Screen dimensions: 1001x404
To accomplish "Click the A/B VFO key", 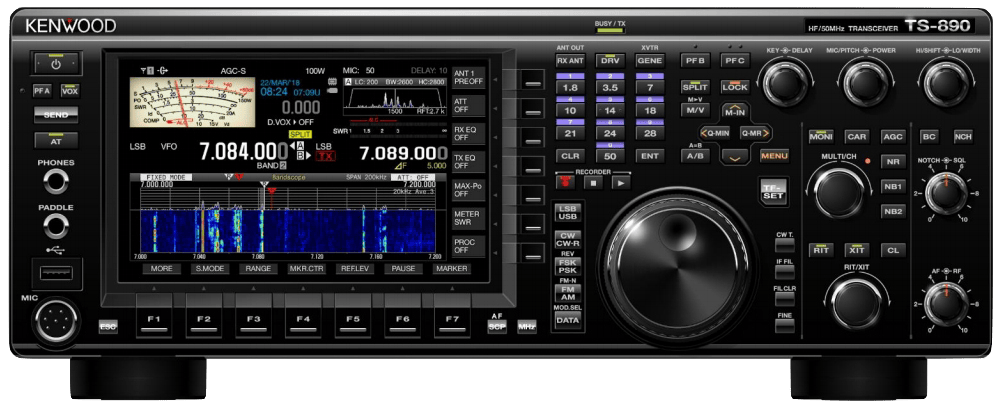I will [x=695, y=156].
